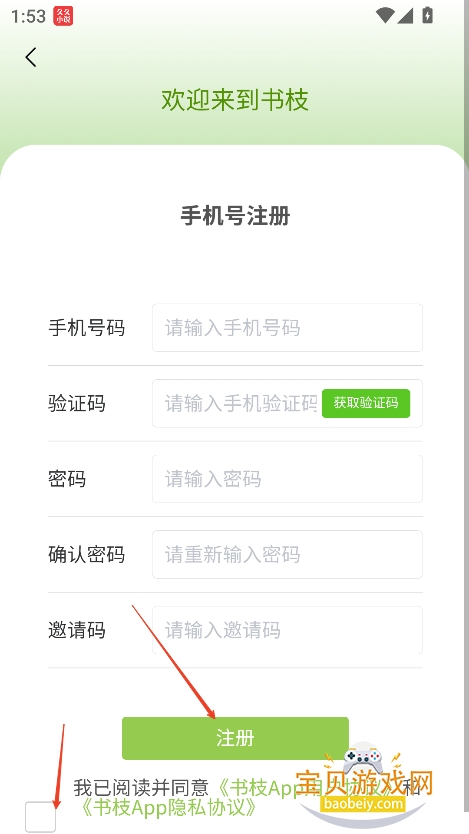Click the 欢迎来到书枝 title text
The image size is (469, 834).
[235, 100]
